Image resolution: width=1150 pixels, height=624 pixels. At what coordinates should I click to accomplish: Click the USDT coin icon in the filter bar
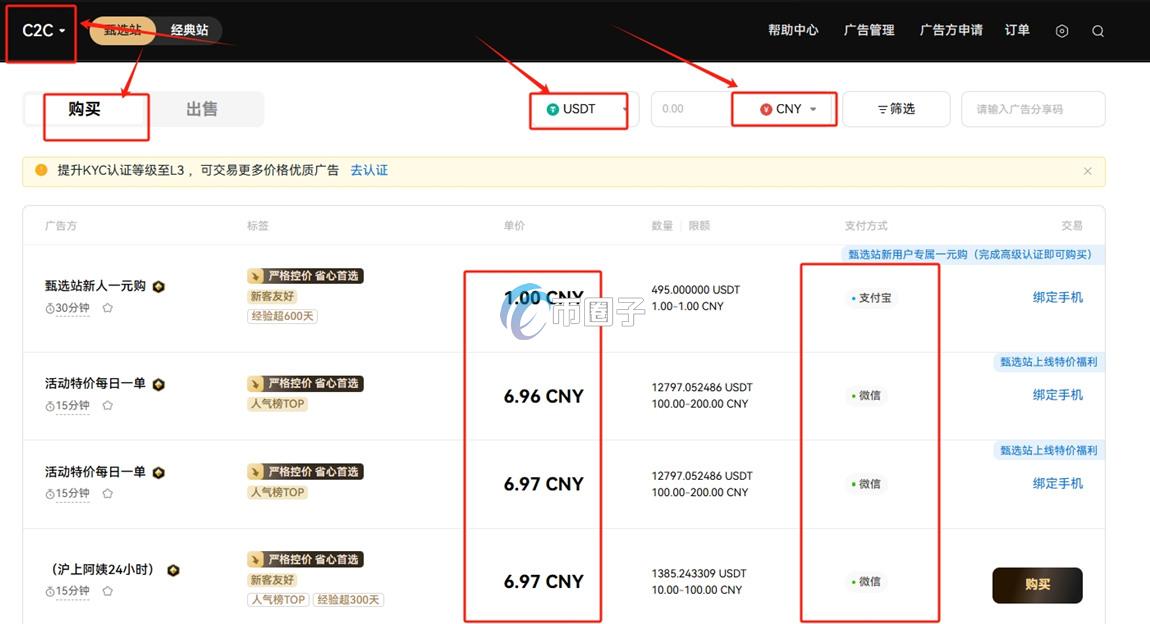pos(553,110)
